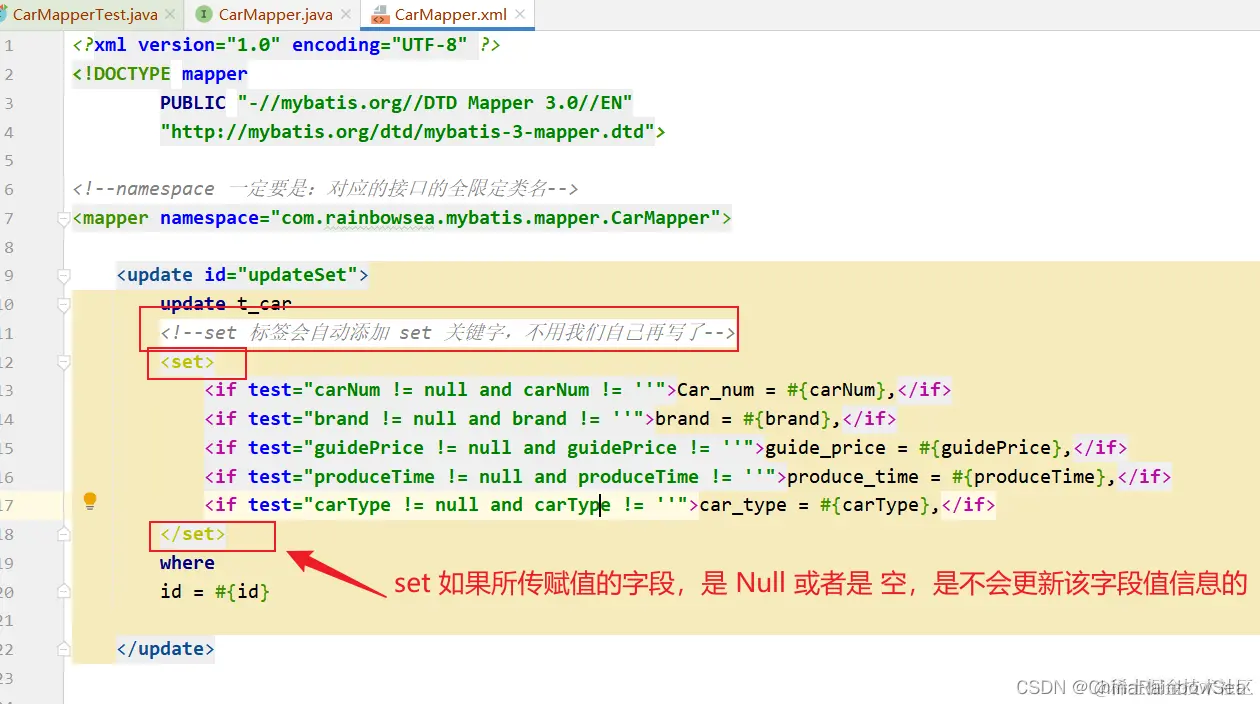This screenshot has width=1260, height=704.
Task: Collapse the mapper tag fold marker
Action: click(64, 218)
